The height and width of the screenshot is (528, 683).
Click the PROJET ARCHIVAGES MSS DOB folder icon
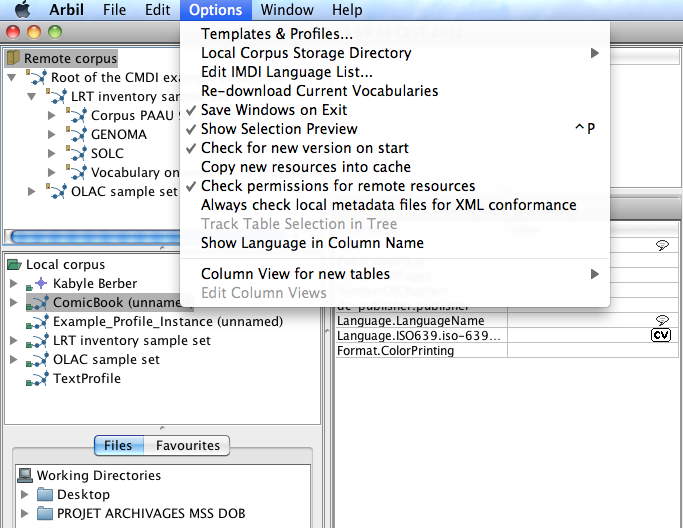45,514
